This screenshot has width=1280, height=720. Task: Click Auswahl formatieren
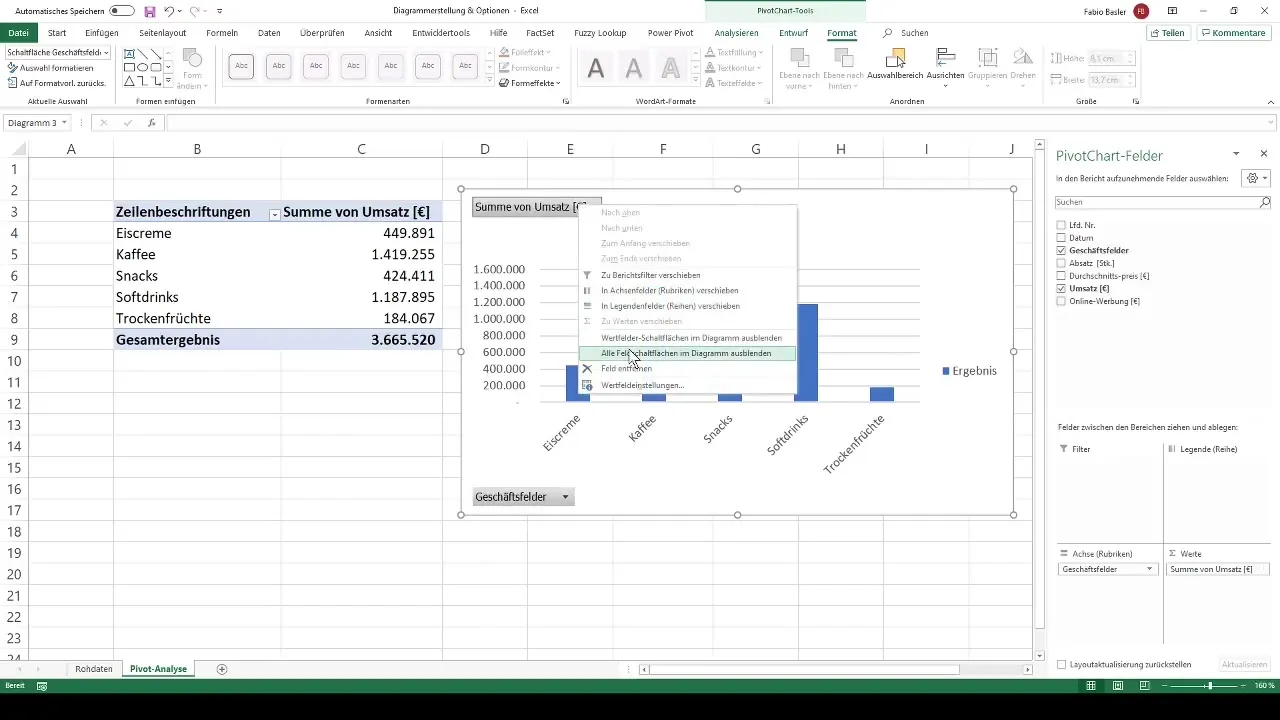(50, 68)
